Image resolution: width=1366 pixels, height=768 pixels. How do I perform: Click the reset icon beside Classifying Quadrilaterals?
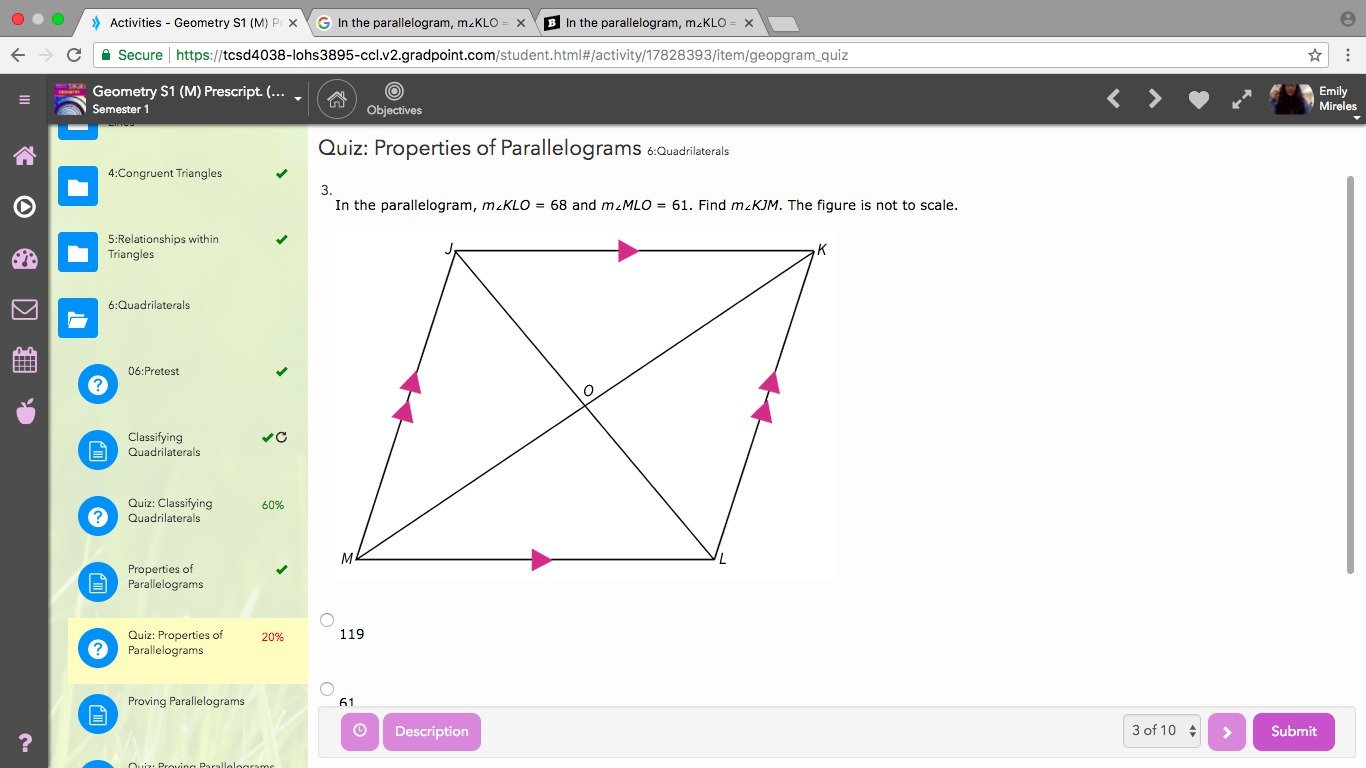[281, 437]
